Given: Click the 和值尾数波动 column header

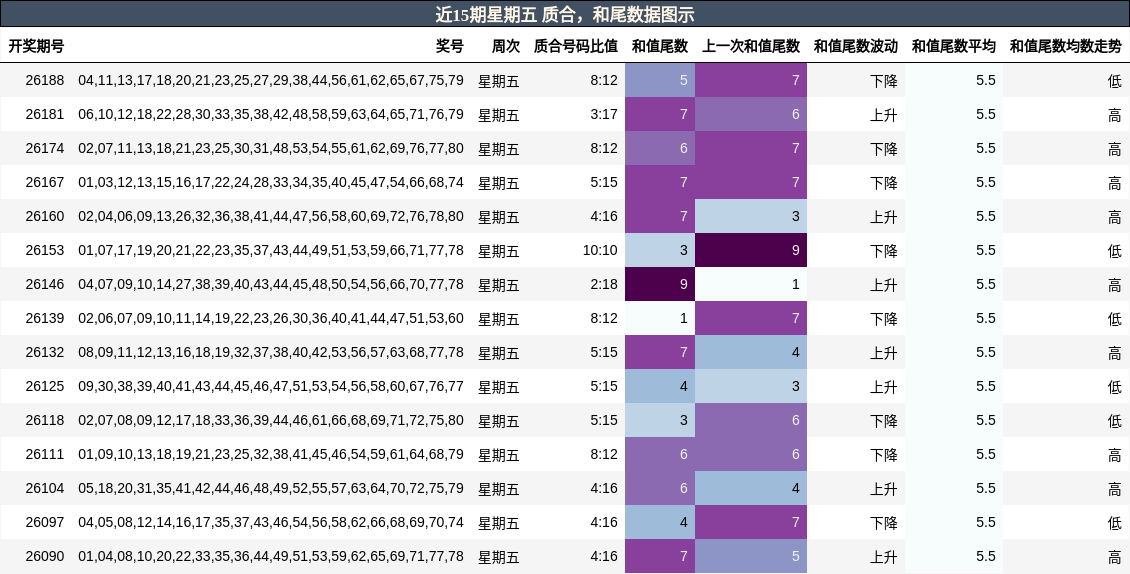Looking at the screenshot, I should [855, 46].
